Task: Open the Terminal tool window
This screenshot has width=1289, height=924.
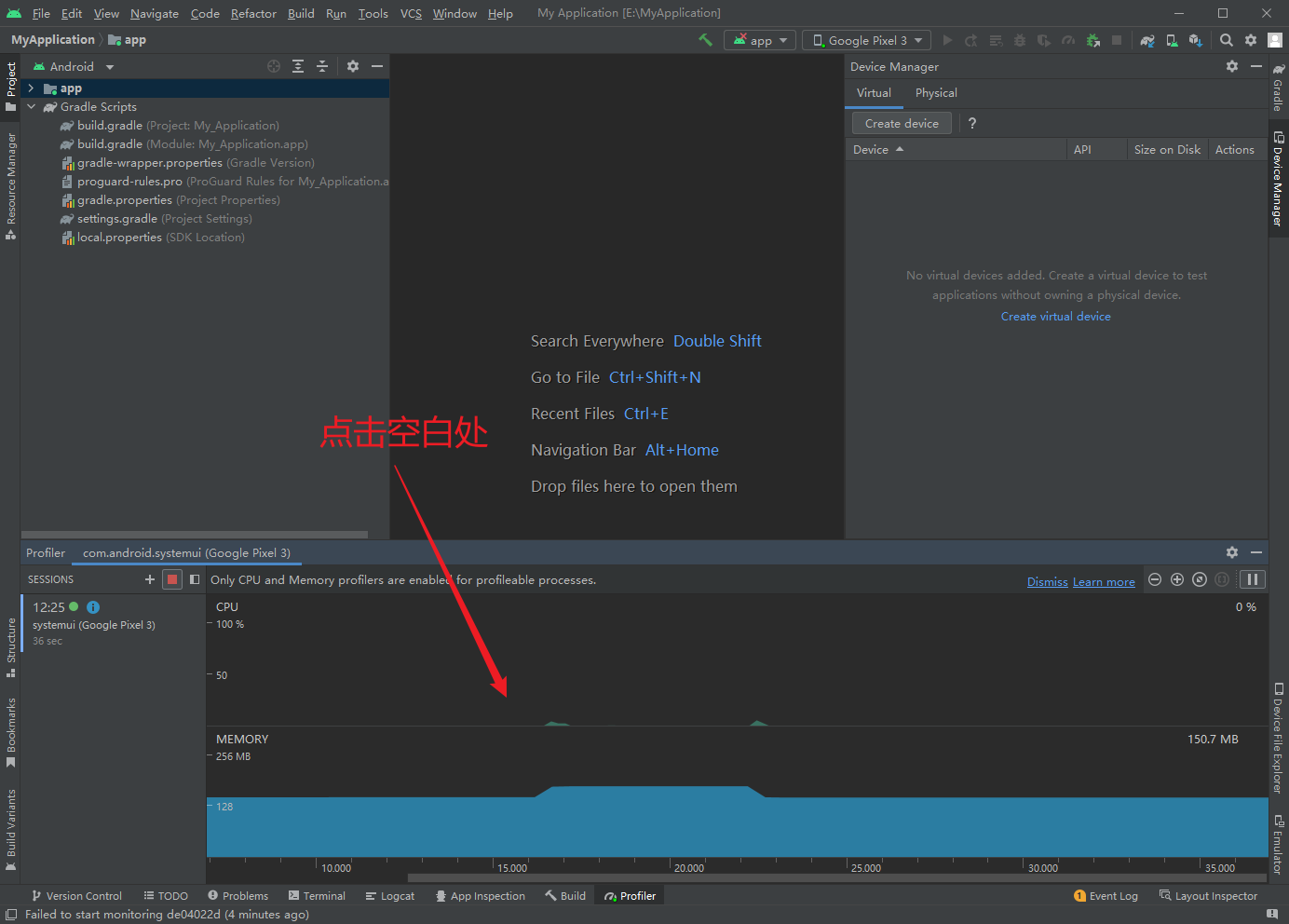Action: tap(318, 895)
